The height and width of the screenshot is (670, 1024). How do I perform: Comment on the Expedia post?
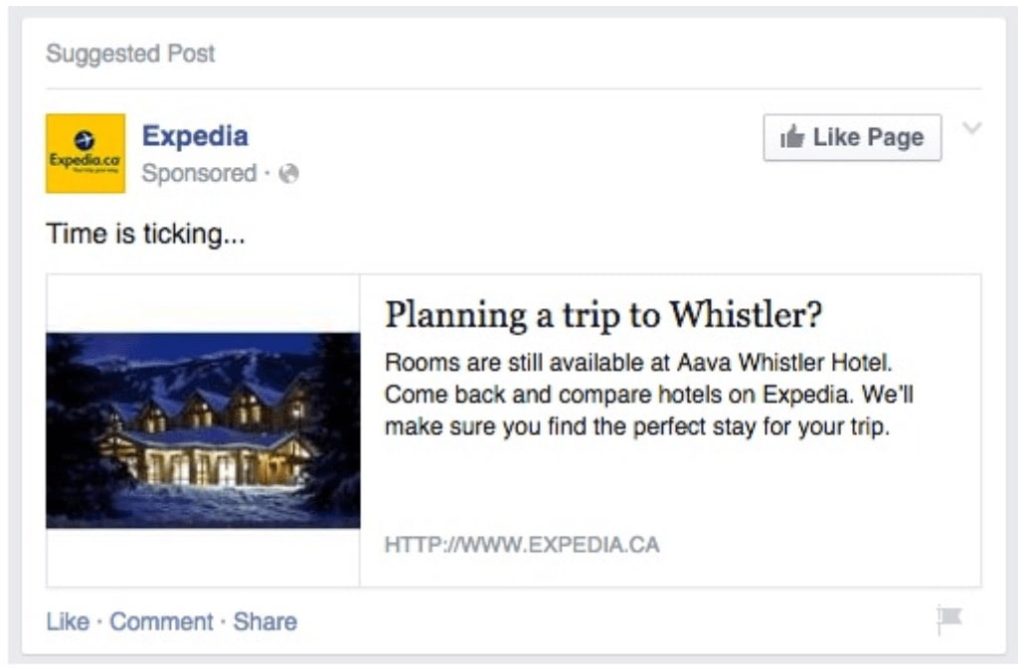pyautogui.click(x=161, y=622)
